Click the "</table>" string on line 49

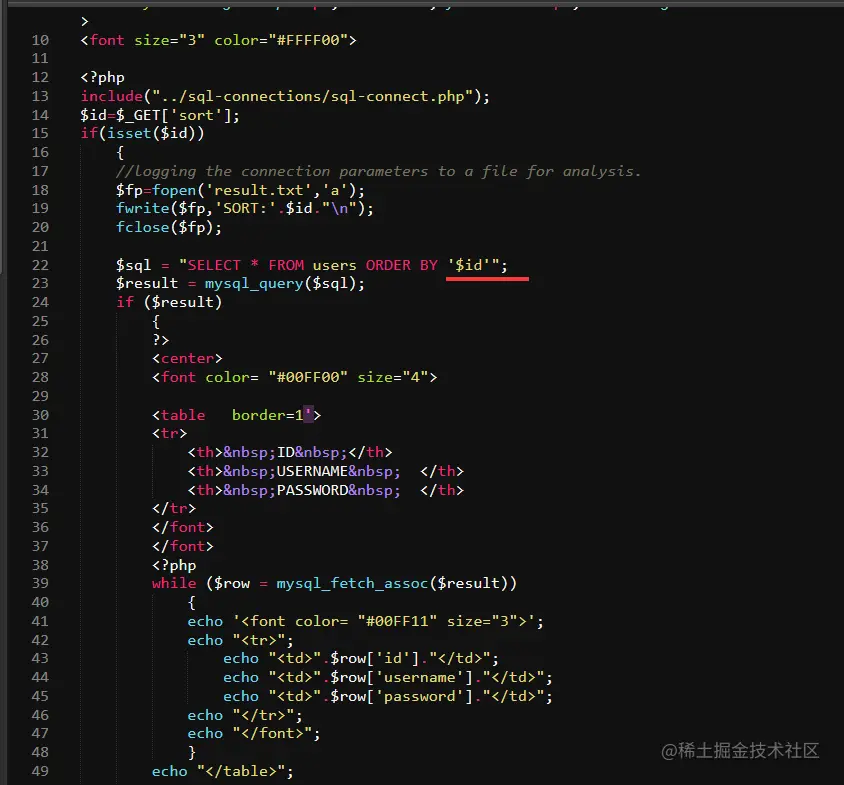[x=241, y=772]
